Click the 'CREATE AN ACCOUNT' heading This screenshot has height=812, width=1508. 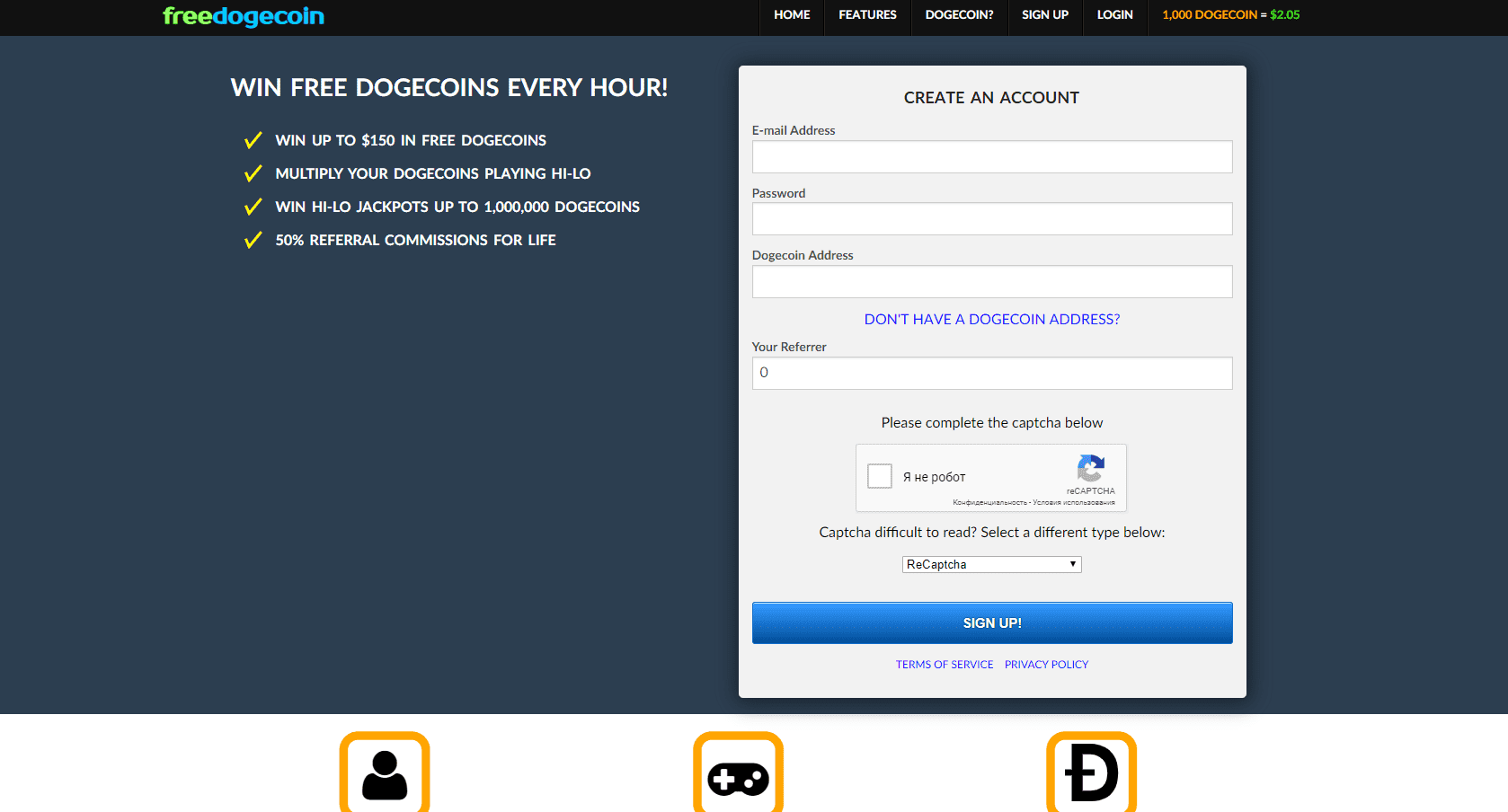pos(991,98)
